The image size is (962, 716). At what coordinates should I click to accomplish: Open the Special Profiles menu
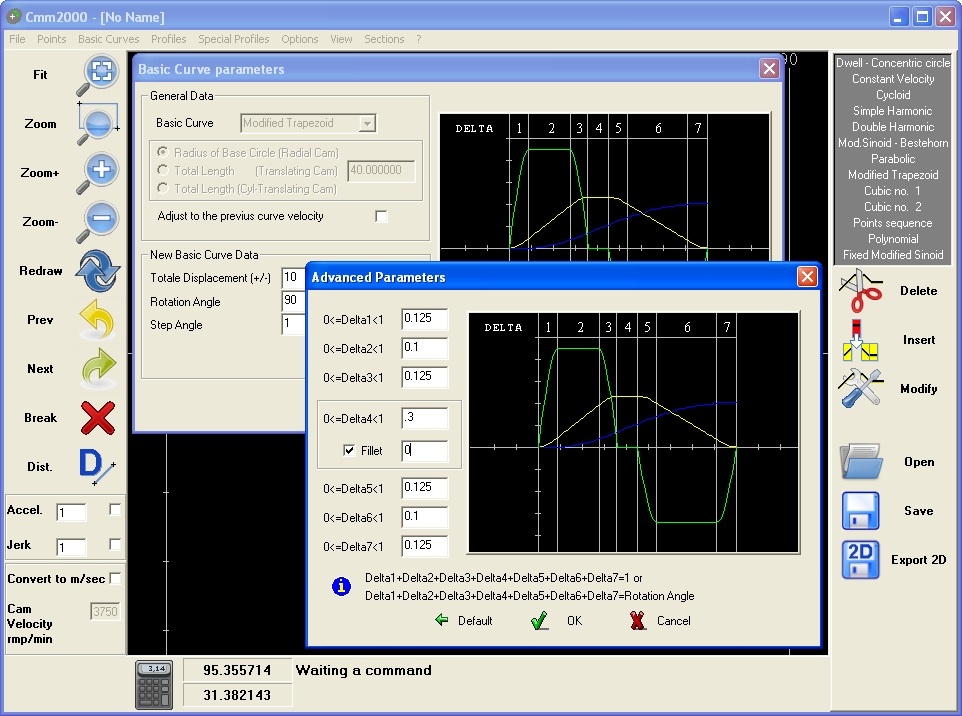[234, 39]
